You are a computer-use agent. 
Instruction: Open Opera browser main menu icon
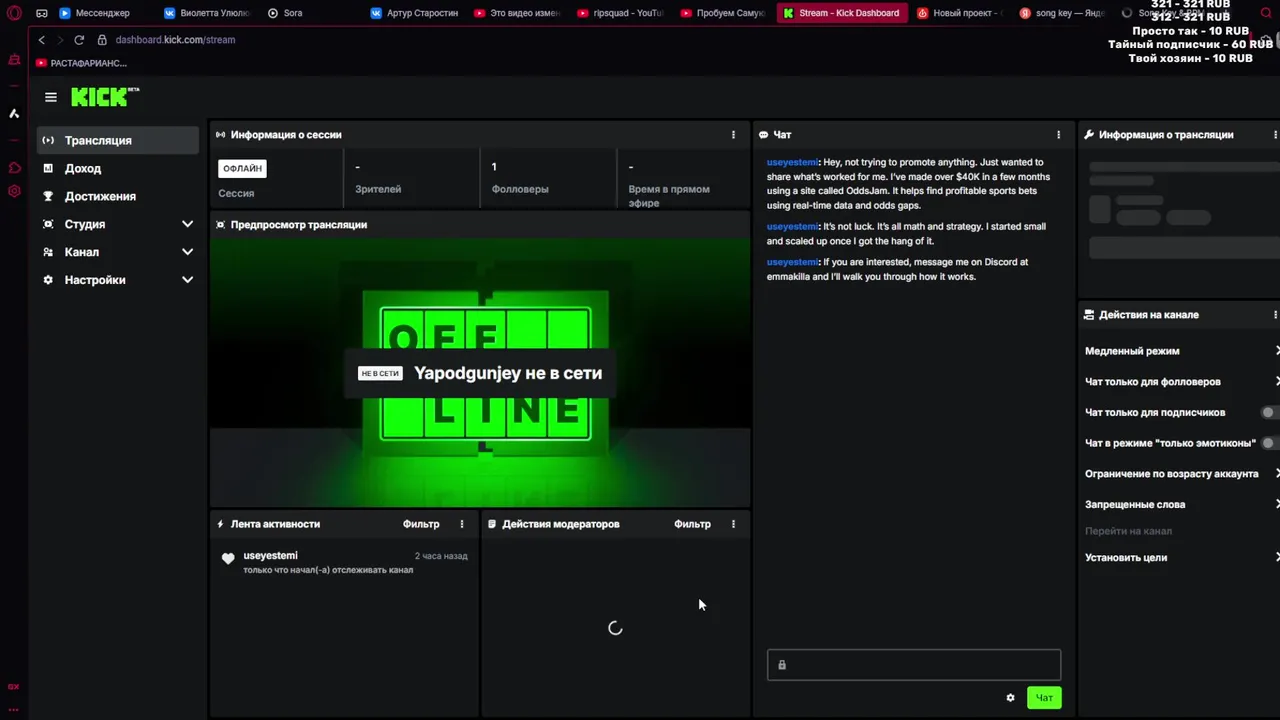pyautogui.click(x=14, y=13)
